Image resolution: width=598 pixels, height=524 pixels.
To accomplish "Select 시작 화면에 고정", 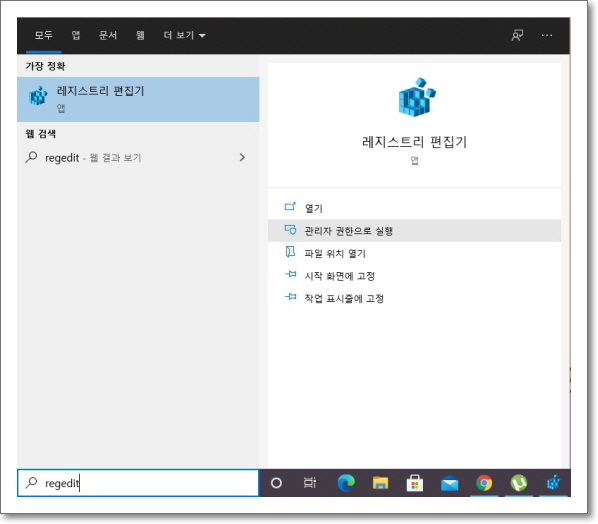I will click(x=414, y=275).
